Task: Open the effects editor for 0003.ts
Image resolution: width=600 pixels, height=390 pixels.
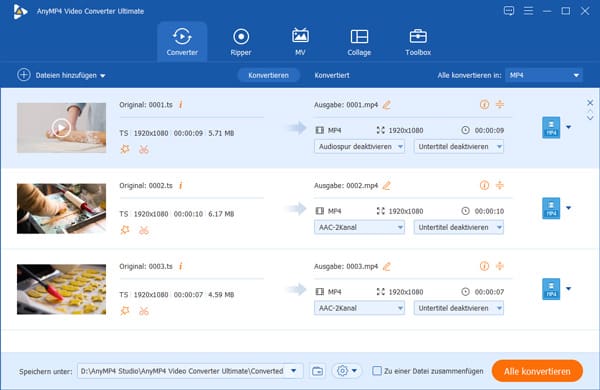Action: coord(125,311)
